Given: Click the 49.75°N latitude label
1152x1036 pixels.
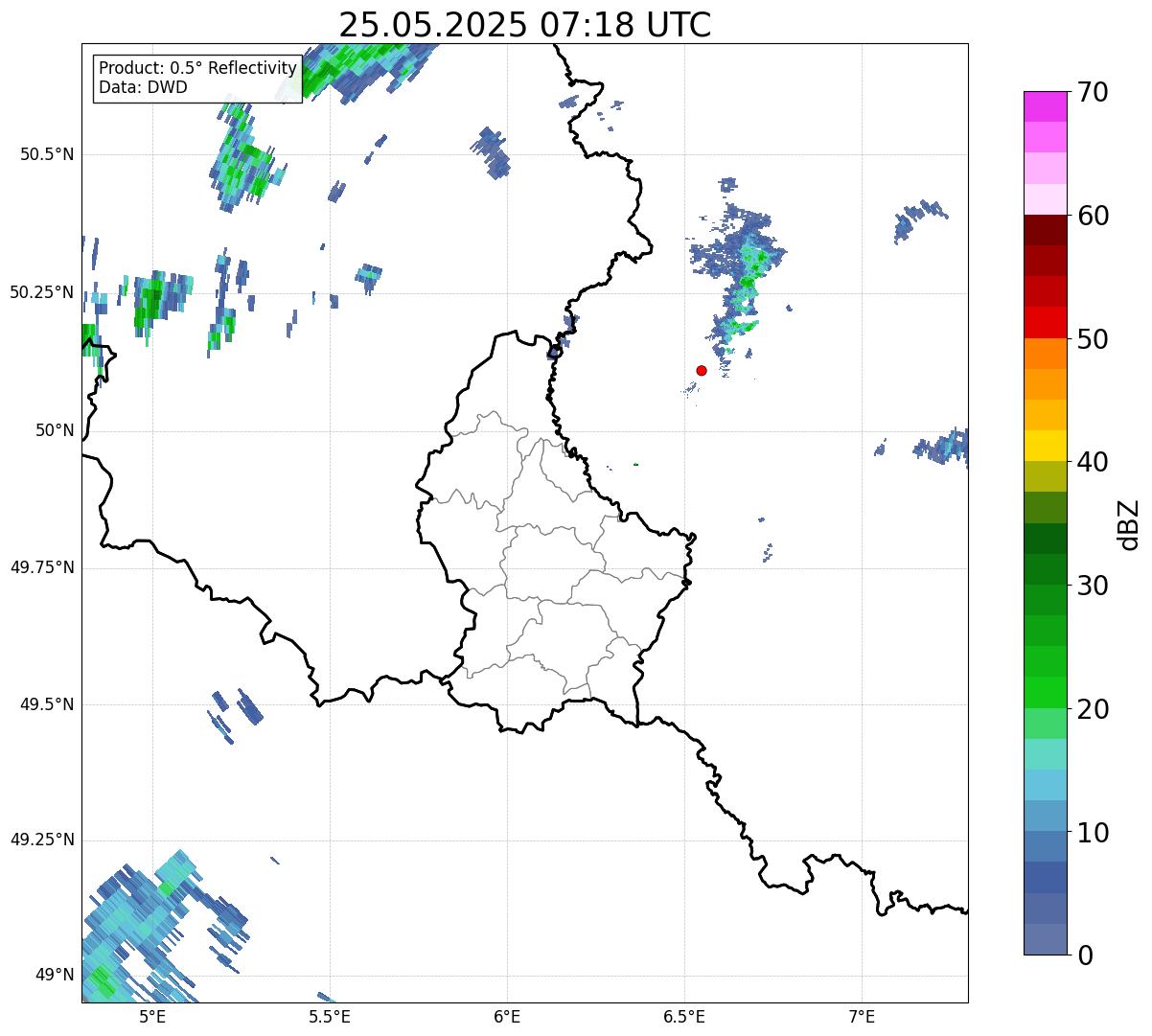Looking at the screenshot, I should pos(42,567).
